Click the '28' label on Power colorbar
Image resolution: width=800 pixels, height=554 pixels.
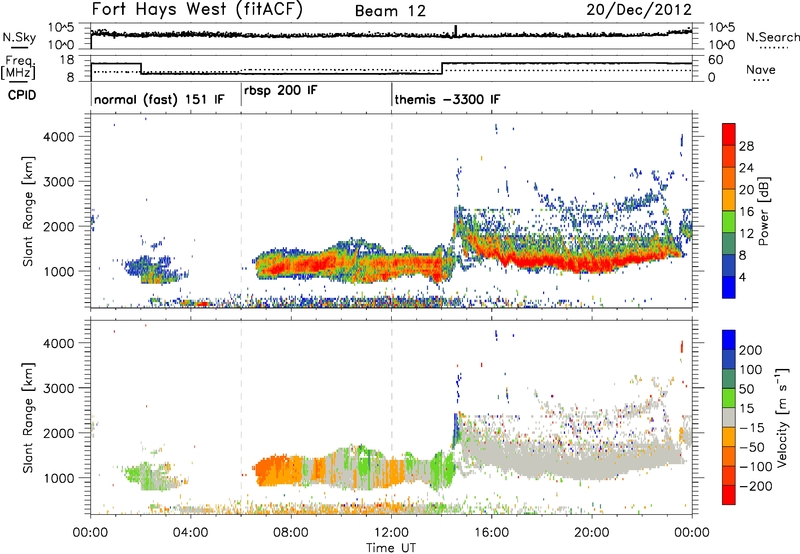click(746, 146)
